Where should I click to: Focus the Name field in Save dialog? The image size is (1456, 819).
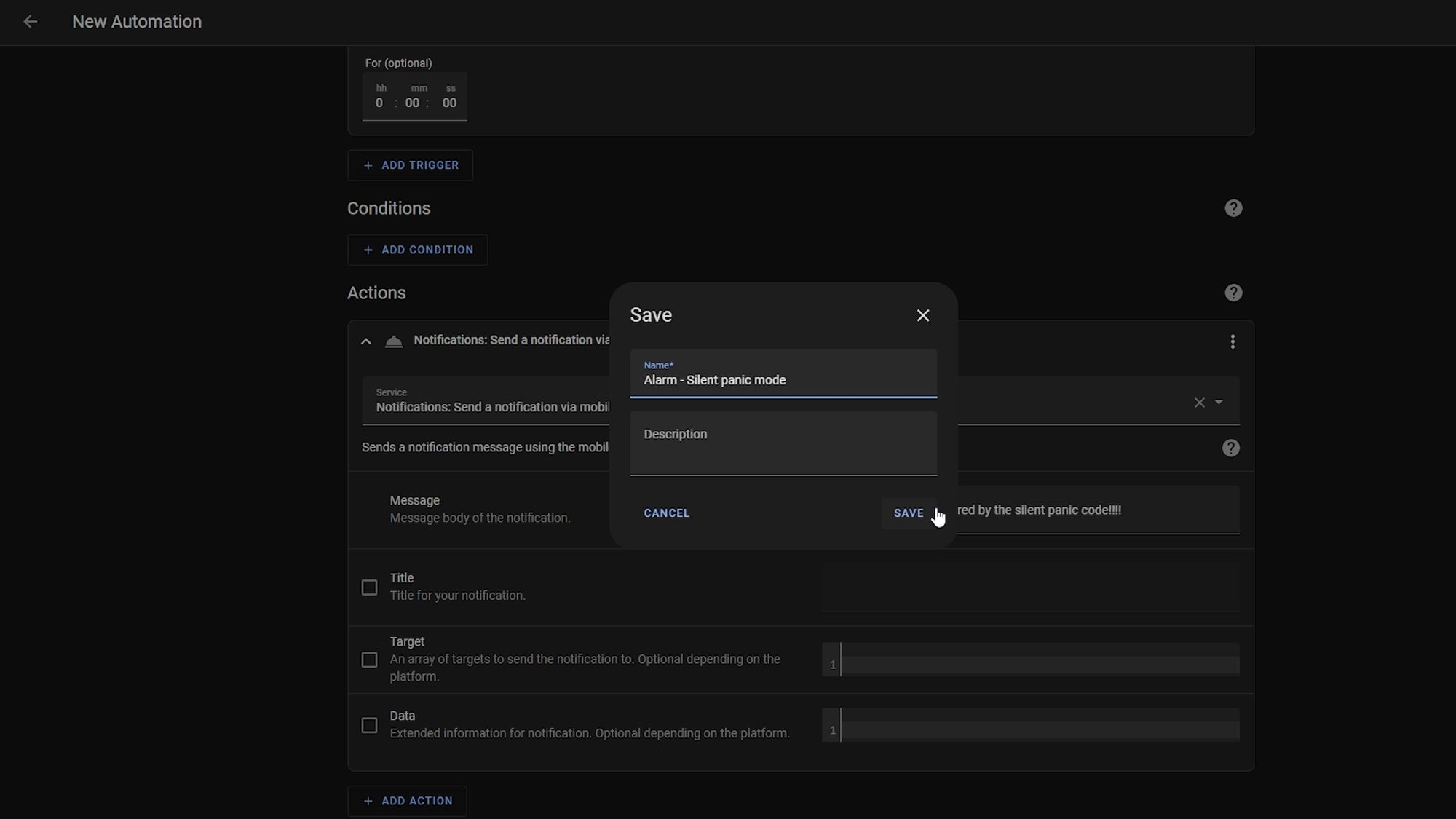(783, 374)
